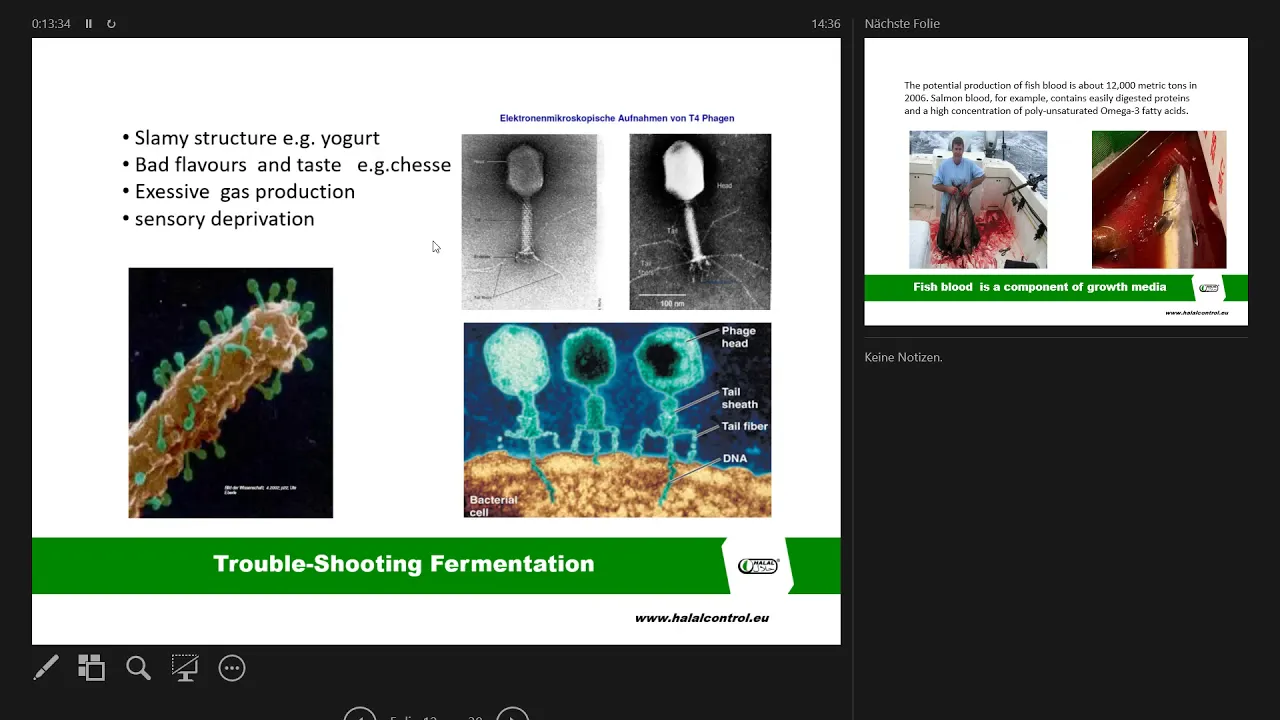Click the bacterium with green phages image
Viewport: 1280px width, 720px height.
point(231,393)
